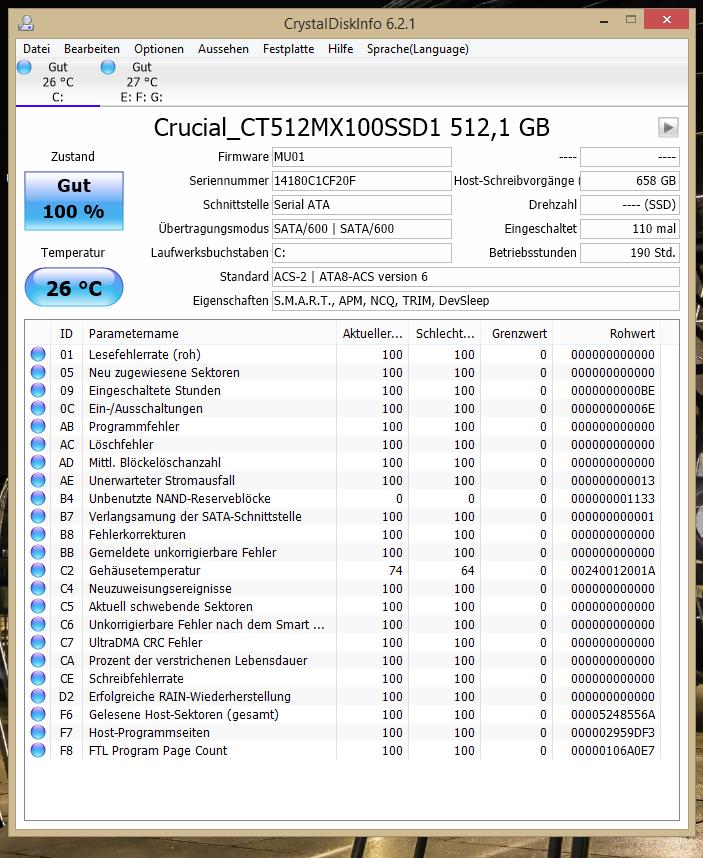
Task: Click the blue status orb for E: F: G:
Action: pos(108,67)
